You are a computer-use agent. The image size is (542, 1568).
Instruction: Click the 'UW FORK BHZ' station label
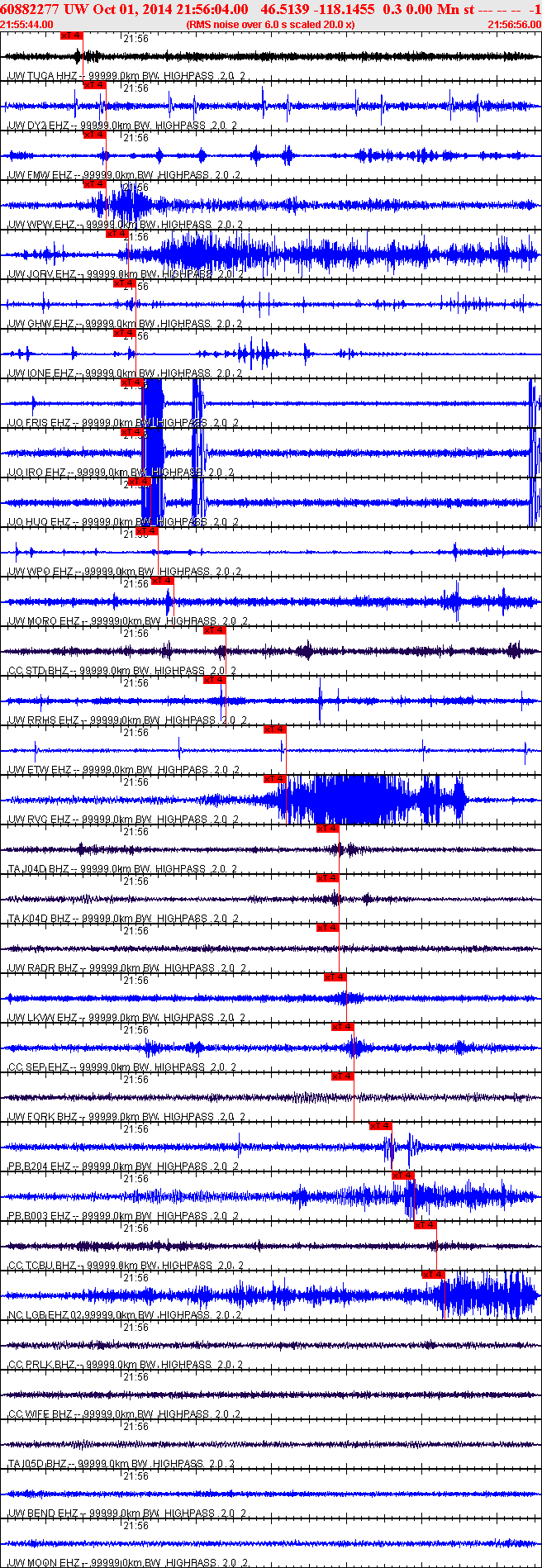point(42,1117)
